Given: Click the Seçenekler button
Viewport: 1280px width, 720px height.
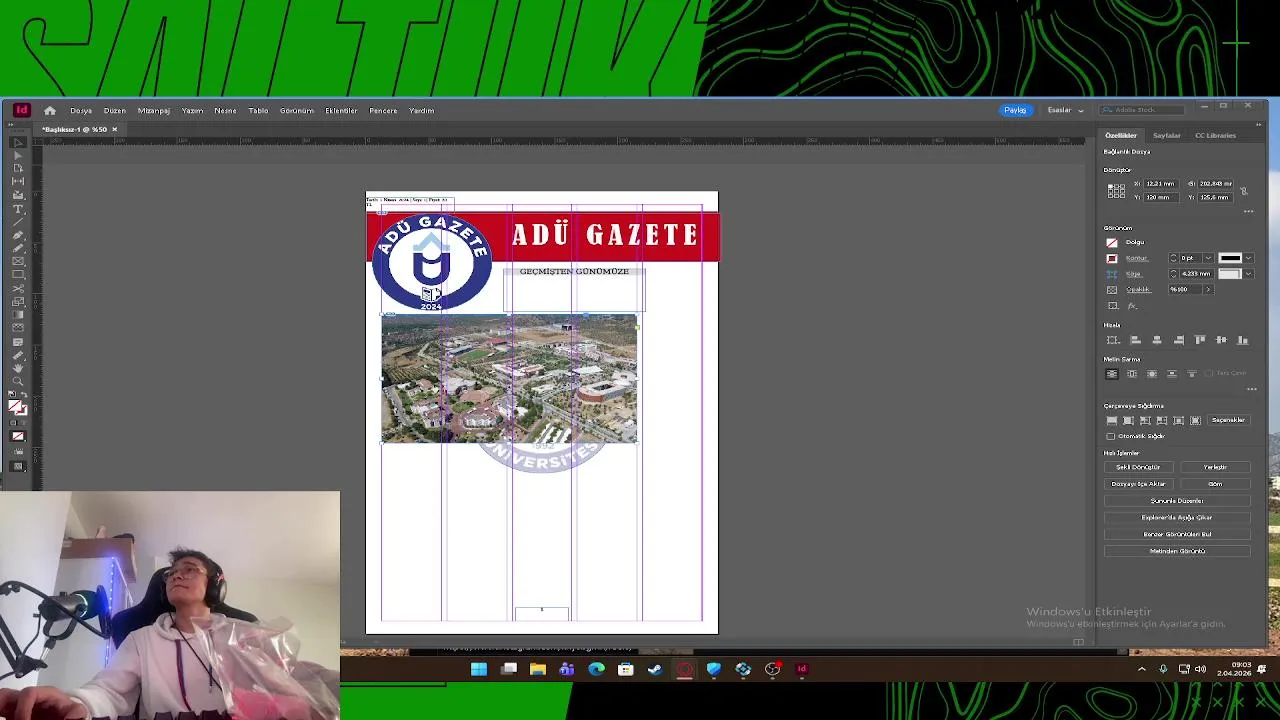Looking at the screenshot, I should (1229, 420).
